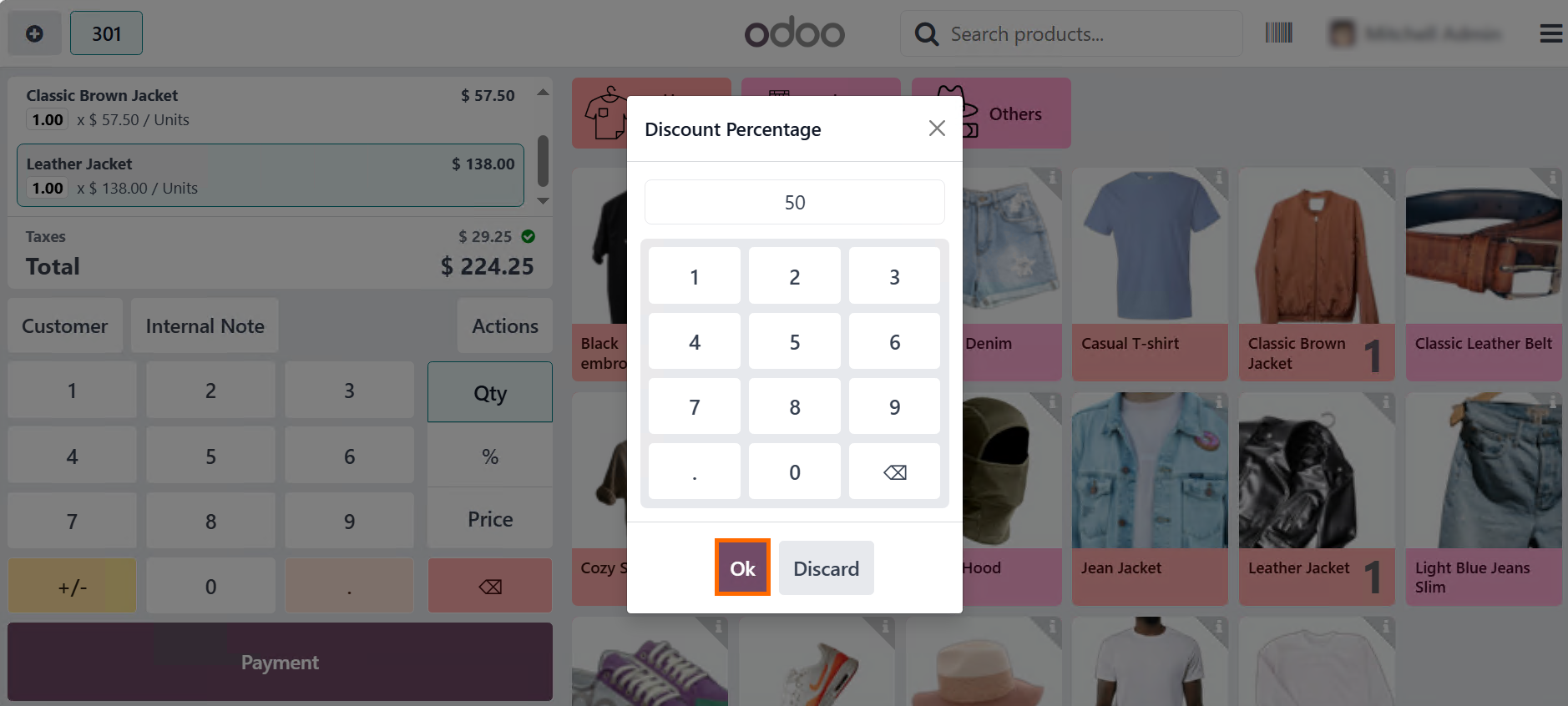Toggle the % discount mode
Image resolution: width=1568 pixels, height=706 pixels.
[x=490, y=456]
